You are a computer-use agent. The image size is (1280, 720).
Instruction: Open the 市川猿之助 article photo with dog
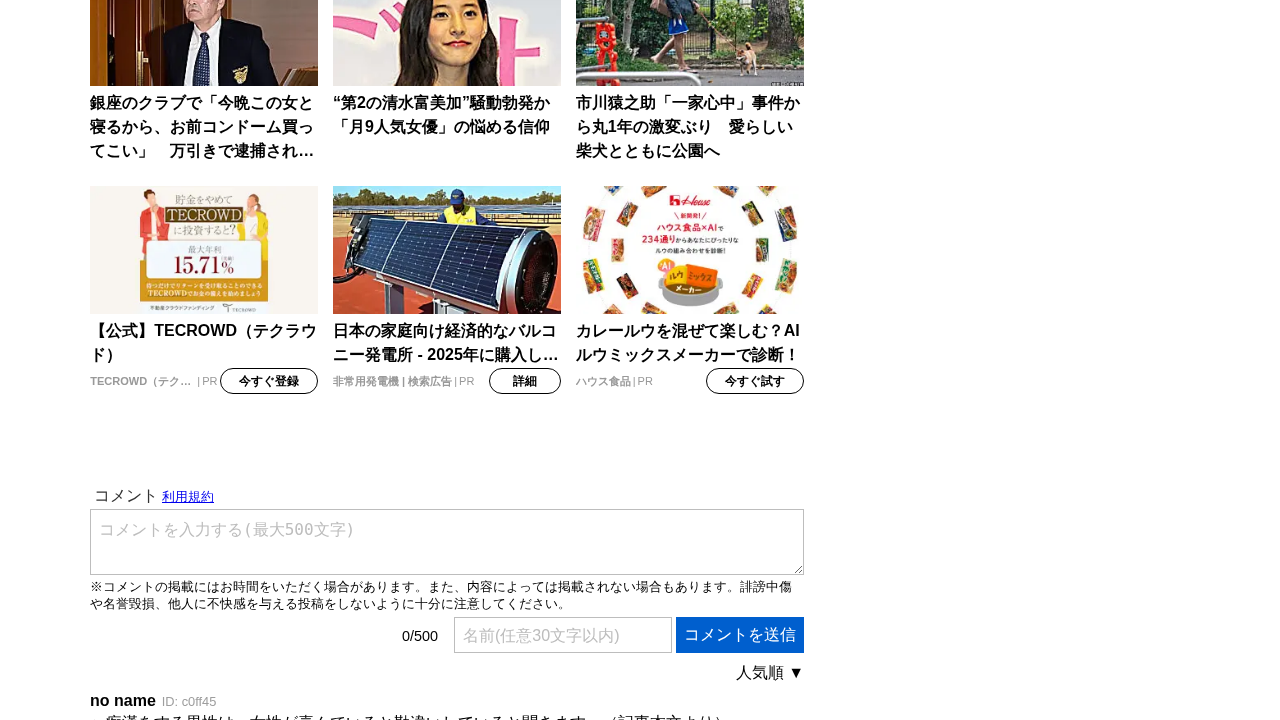(690, 43)
